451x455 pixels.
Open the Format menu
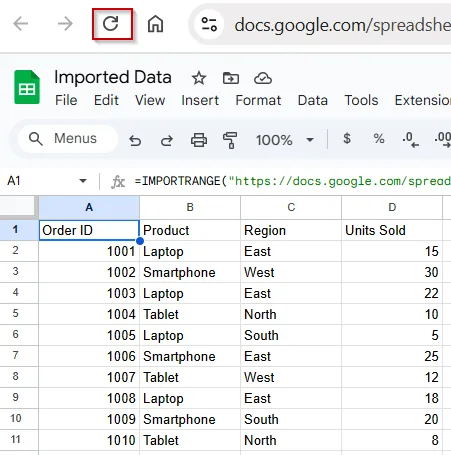[x=258, y=100]
